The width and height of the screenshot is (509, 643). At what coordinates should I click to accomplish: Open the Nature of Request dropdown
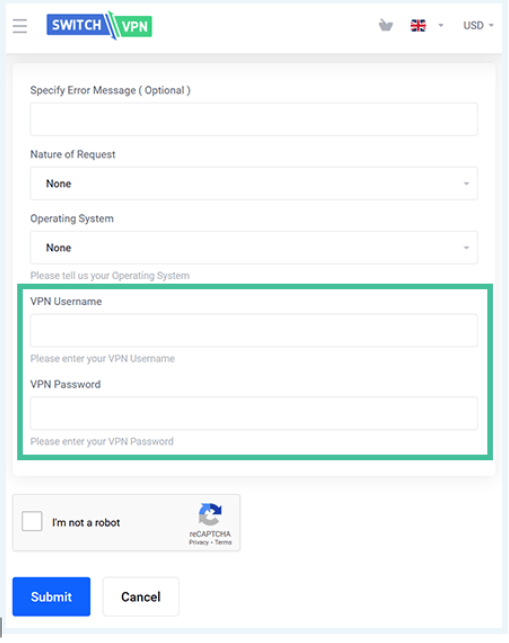[254, 183]
